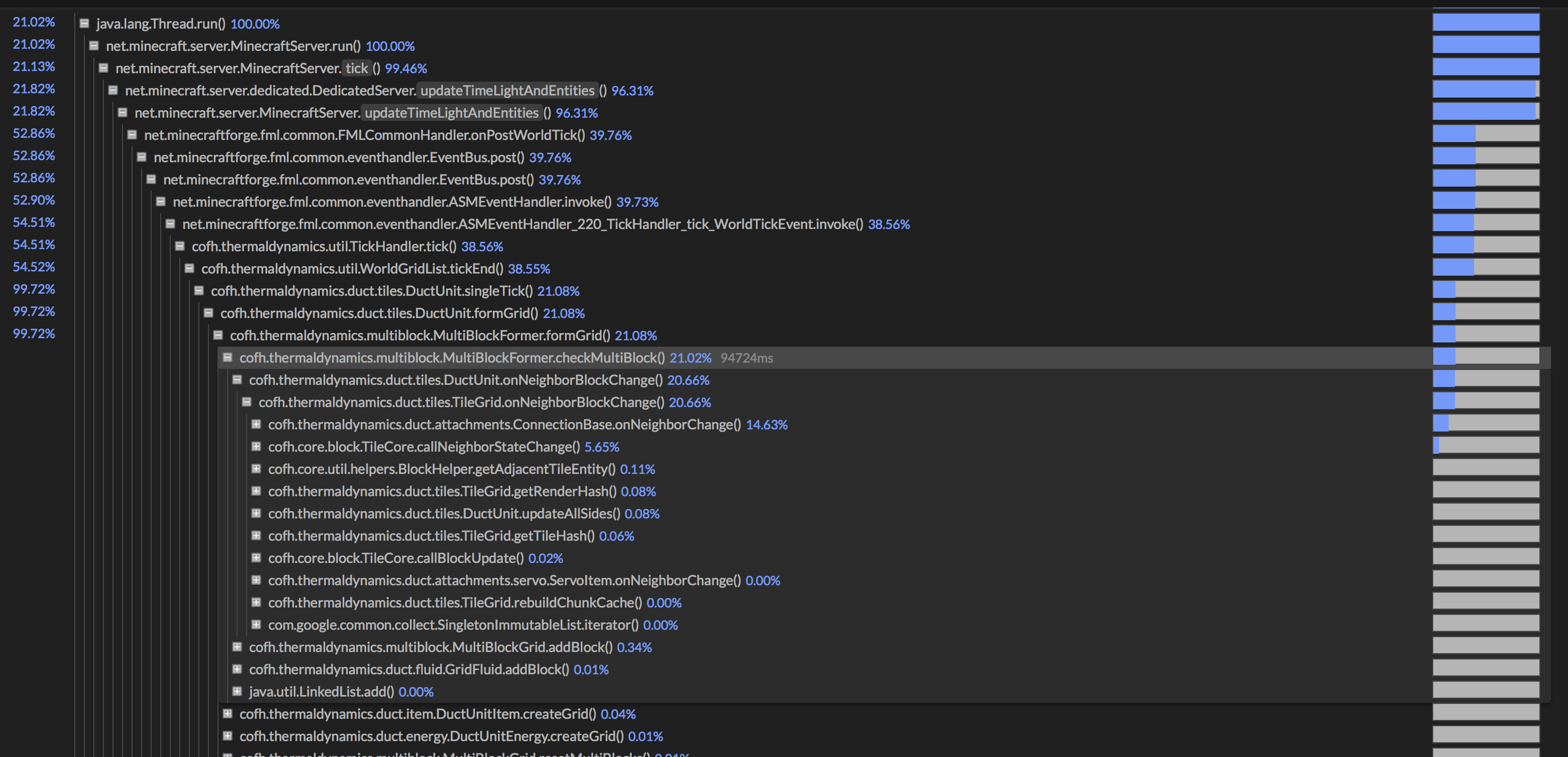Collapse the MultiBlockFormer.checkMultiBlock() node

tap(227, 358)
